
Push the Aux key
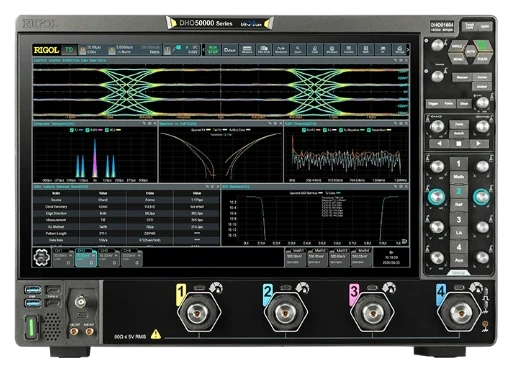point(459,260)
